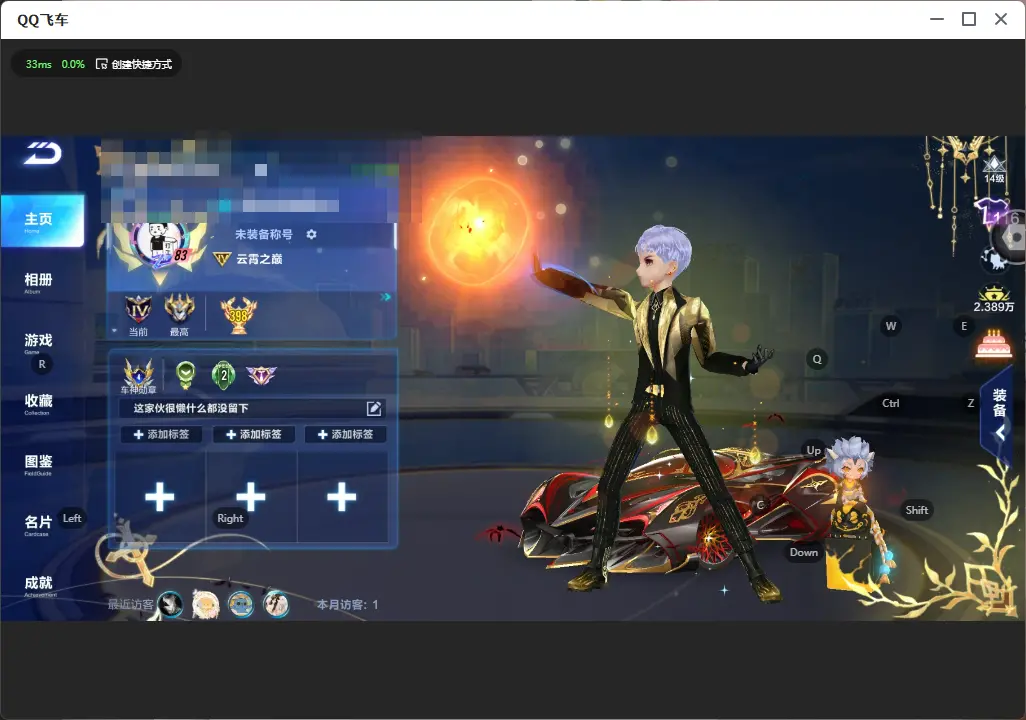
Task: Click the Right key overlay button
Action: pyautogui.click(x=230, y=518)
